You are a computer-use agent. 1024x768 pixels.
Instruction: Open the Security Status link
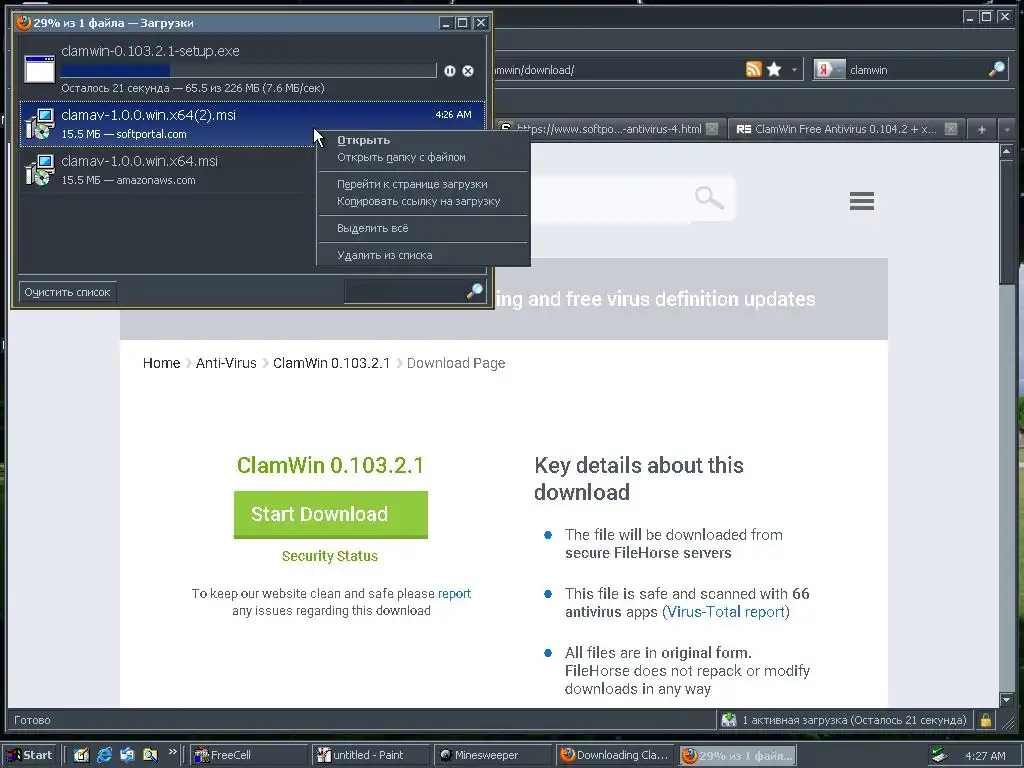pyautogui.click(x=330, y=556)
